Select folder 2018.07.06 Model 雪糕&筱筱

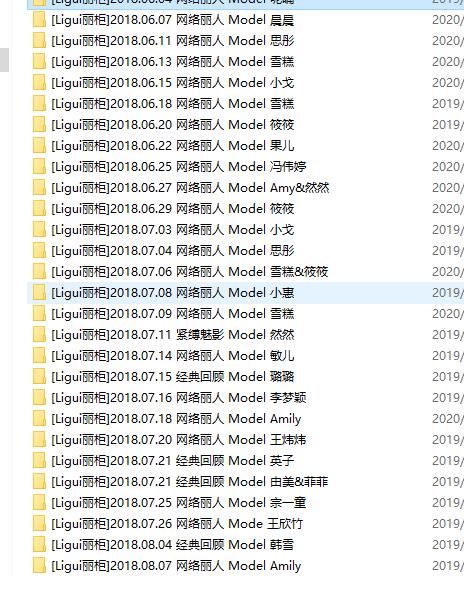pyautogui.click(x=190, y=272)
